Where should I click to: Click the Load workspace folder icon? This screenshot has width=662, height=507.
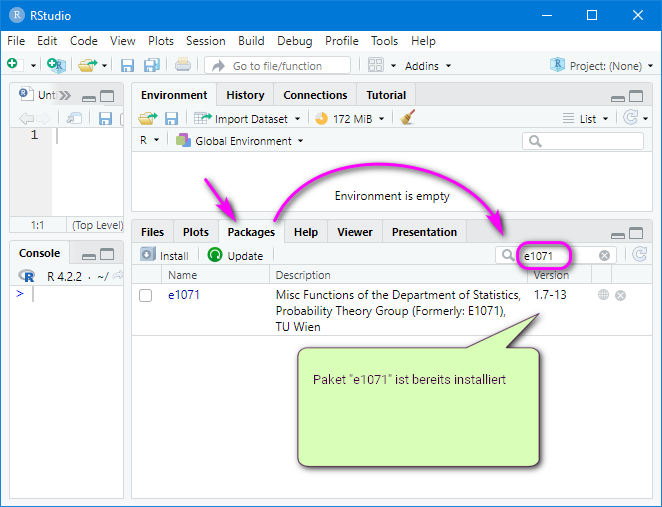point(147,119)
